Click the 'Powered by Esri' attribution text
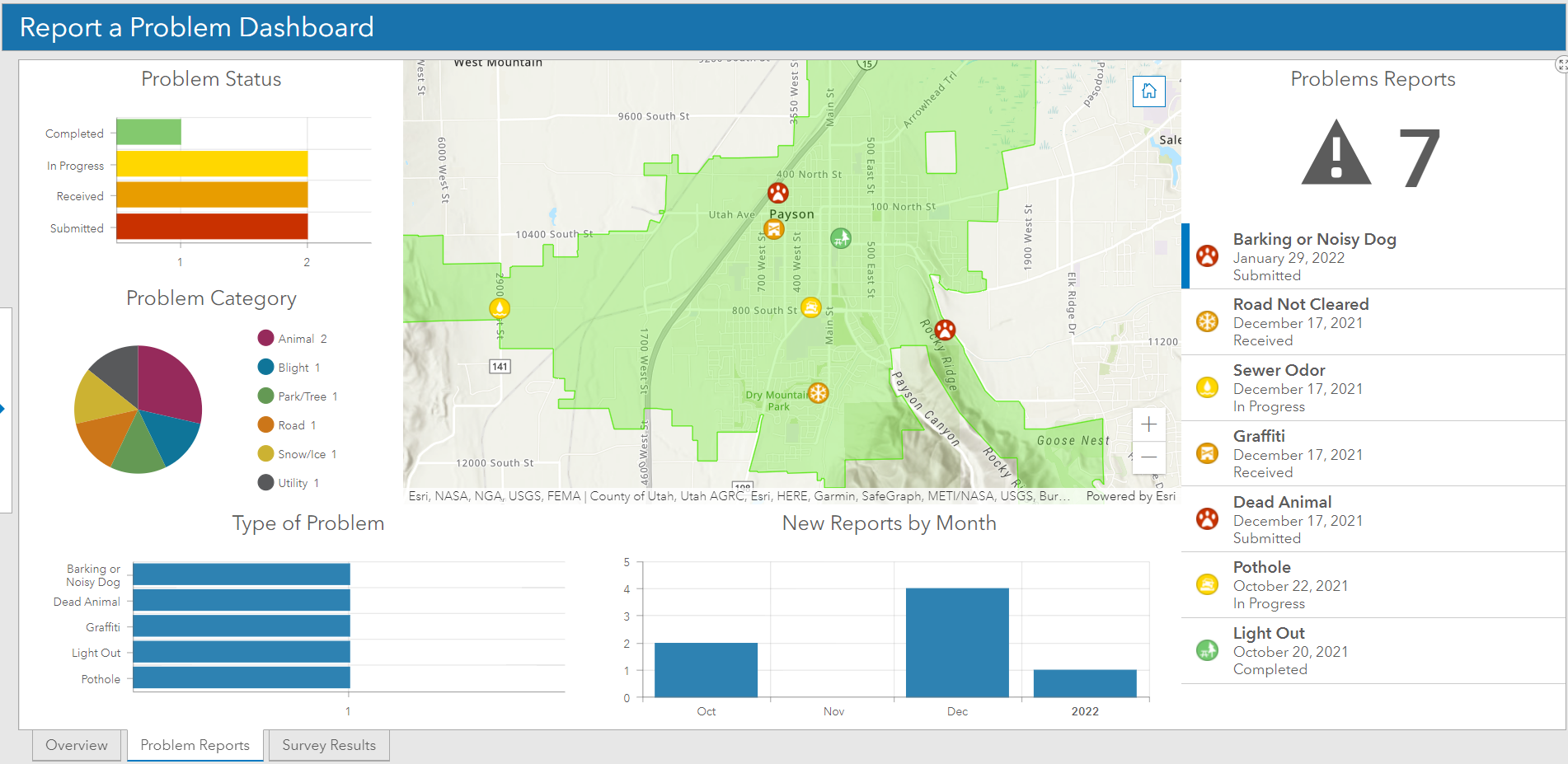Viewport: 1568px width, 764px height. (x=1131, y=496)
